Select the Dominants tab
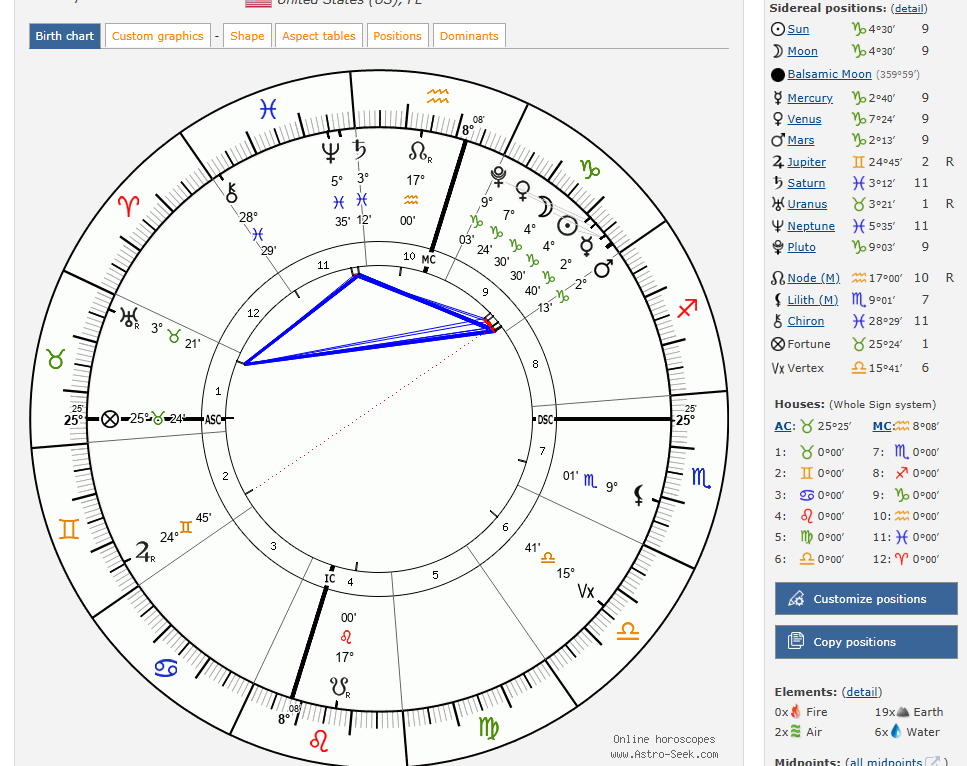 coord(468,36)
